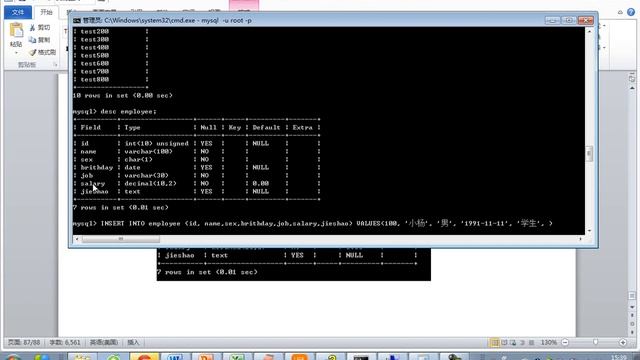
Task: Click the cmd.exe window title icon
Action: 77,20
